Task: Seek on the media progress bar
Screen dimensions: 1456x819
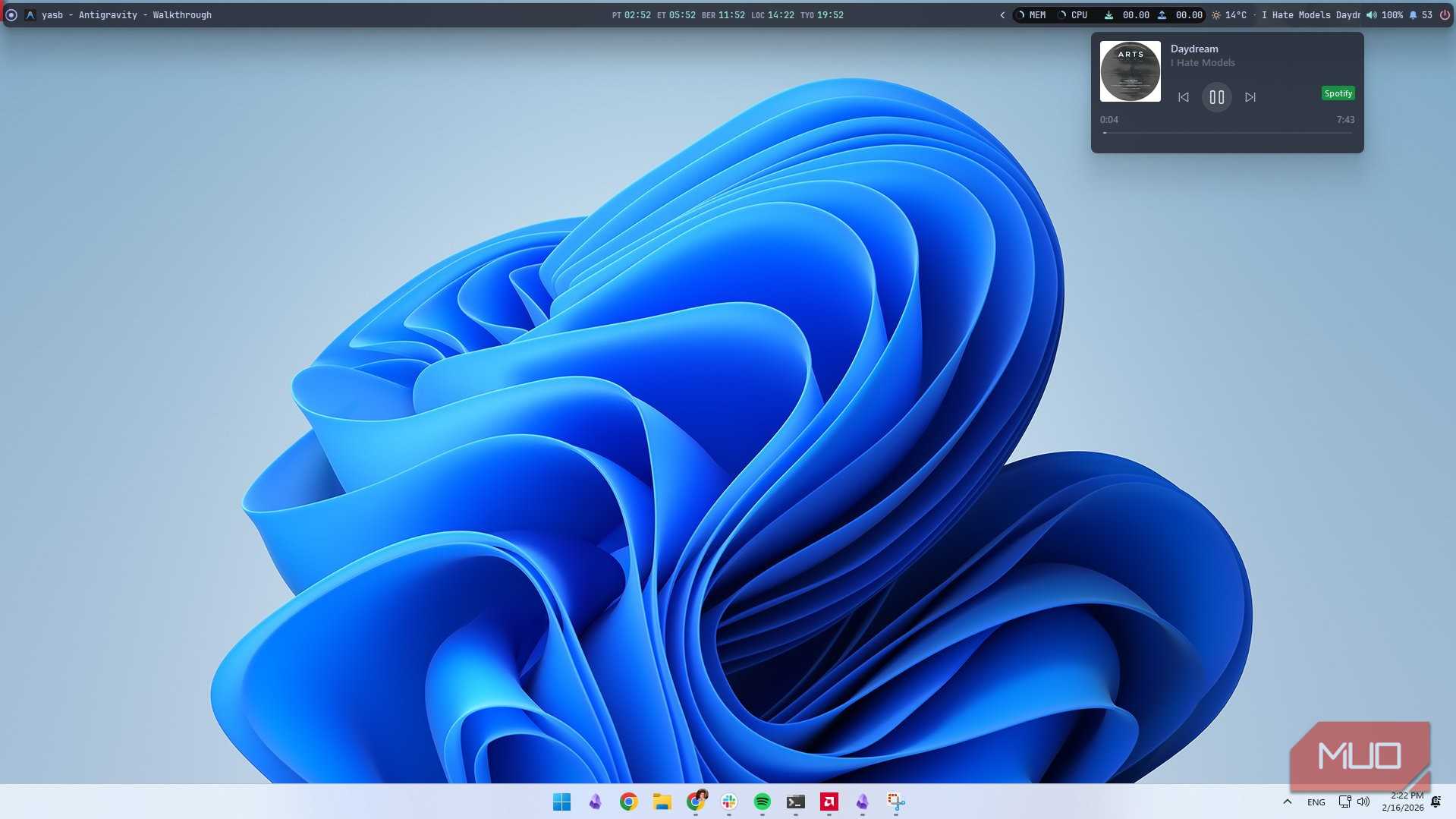Action: 1227,133
